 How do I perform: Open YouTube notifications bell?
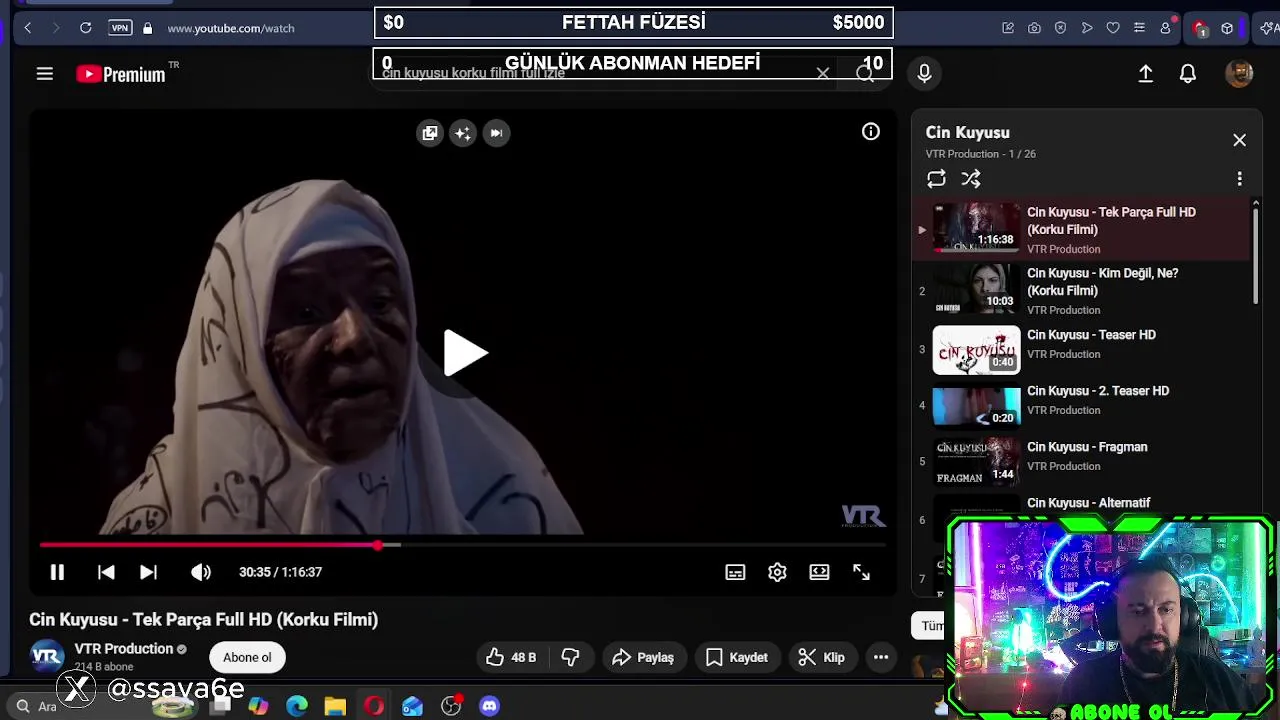click(x=1188, y=73)
